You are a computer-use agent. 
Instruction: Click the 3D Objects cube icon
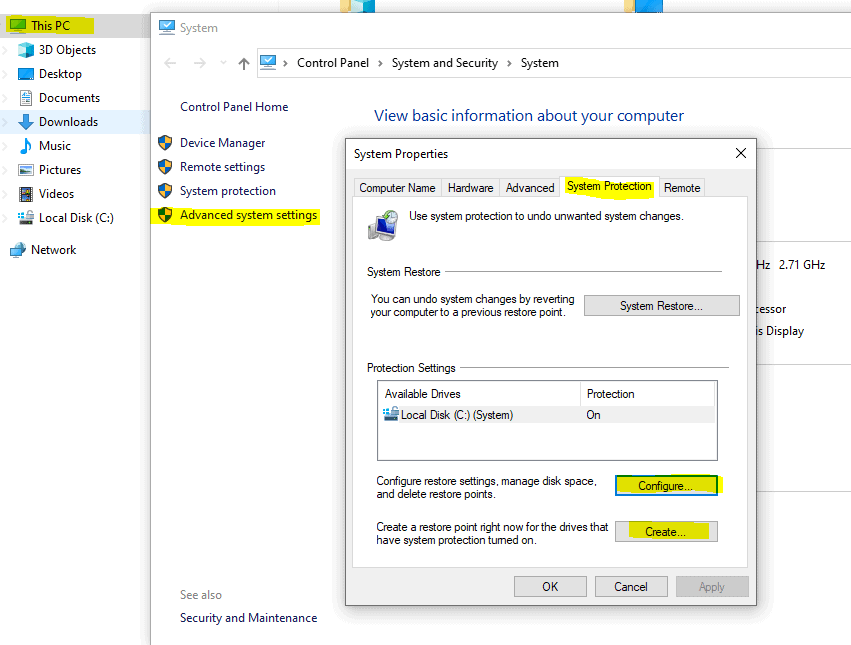26,50
